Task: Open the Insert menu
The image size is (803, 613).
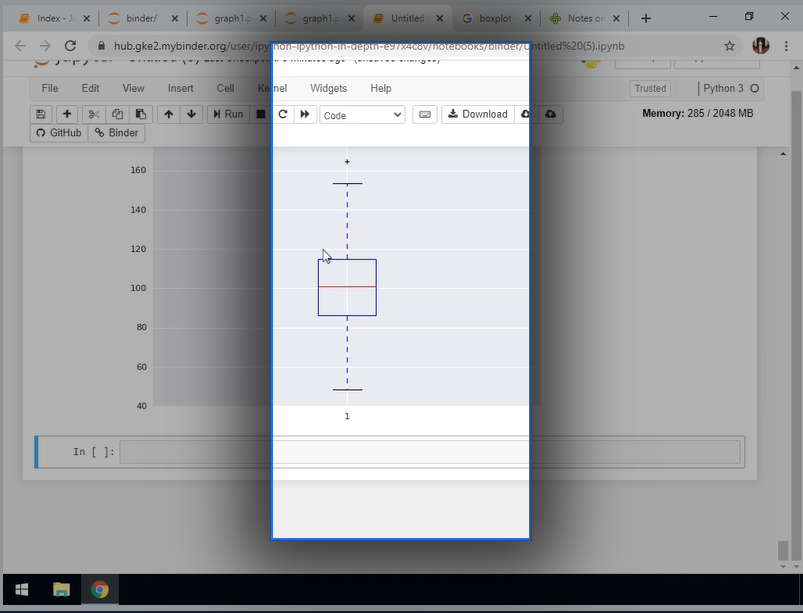Action: (180, 88)
